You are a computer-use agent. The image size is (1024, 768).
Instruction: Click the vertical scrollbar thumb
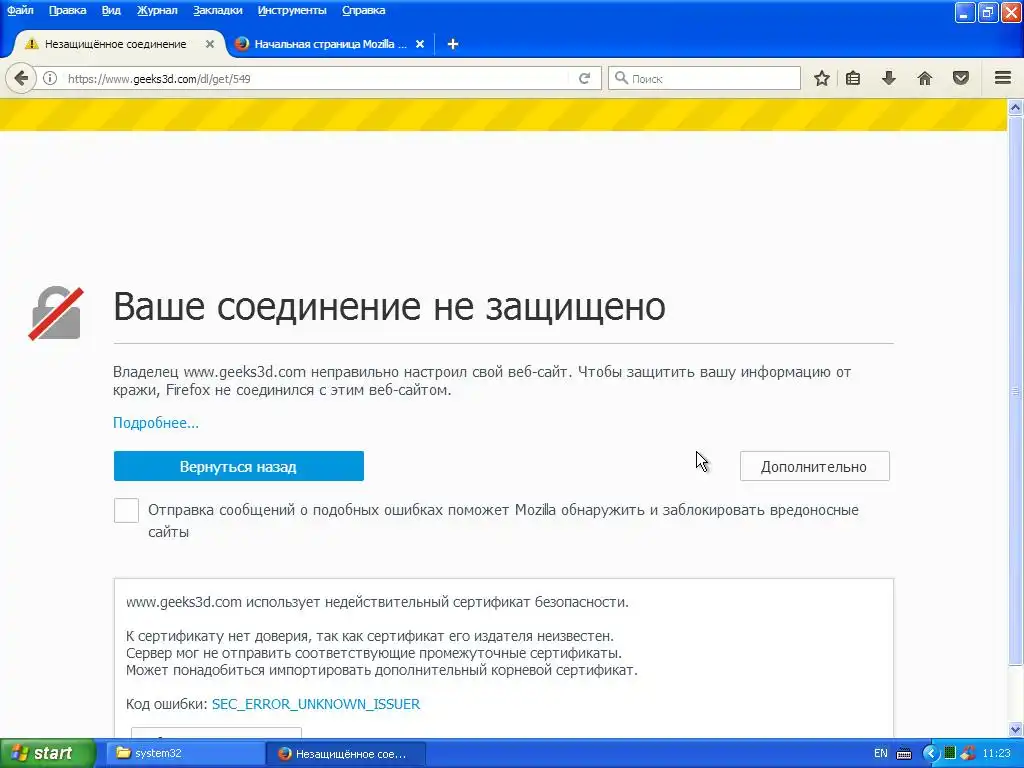click(x=1015, y=391)
